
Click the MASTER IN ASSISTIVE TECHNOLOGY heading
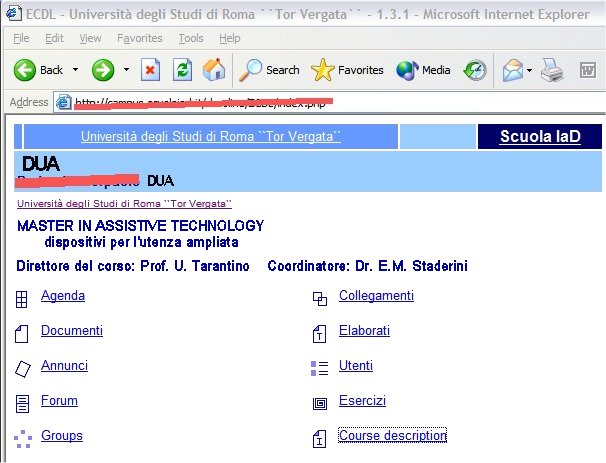[141, 226]
